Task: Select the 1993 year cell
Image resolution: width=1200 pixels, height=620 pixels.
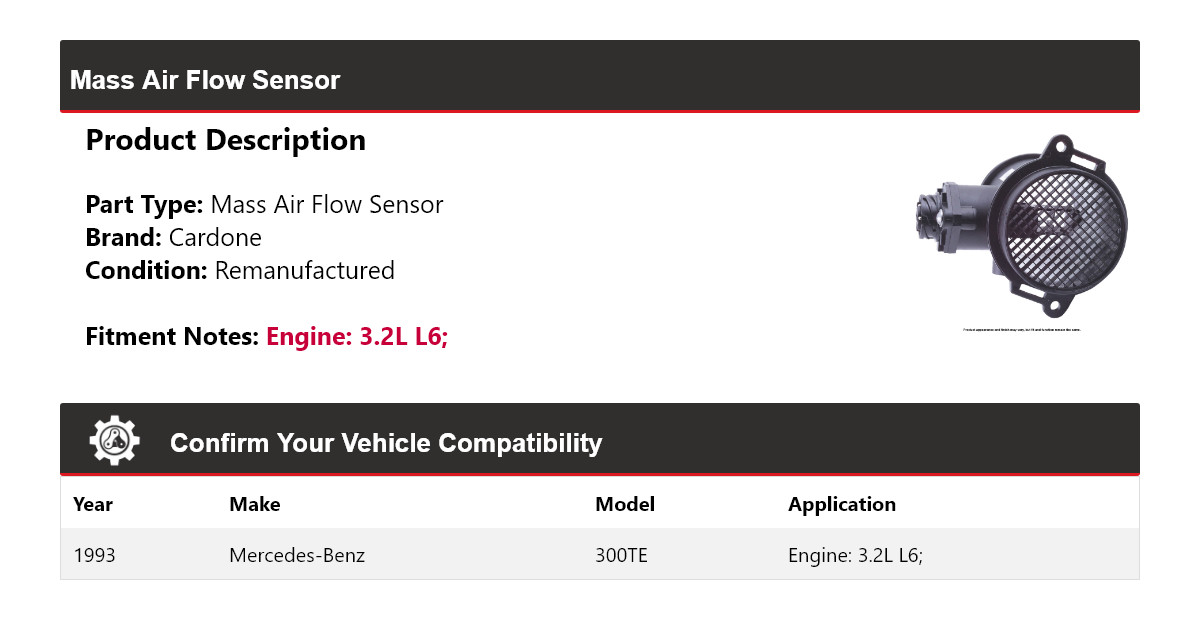Action: tap(95, 554)
